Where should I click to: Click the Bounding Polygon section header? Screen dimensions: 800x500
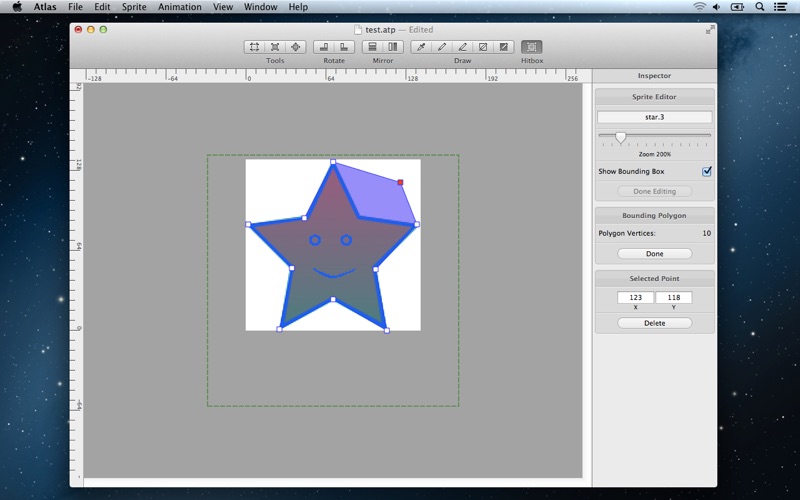pyautogui.click(x=655, y=215)
